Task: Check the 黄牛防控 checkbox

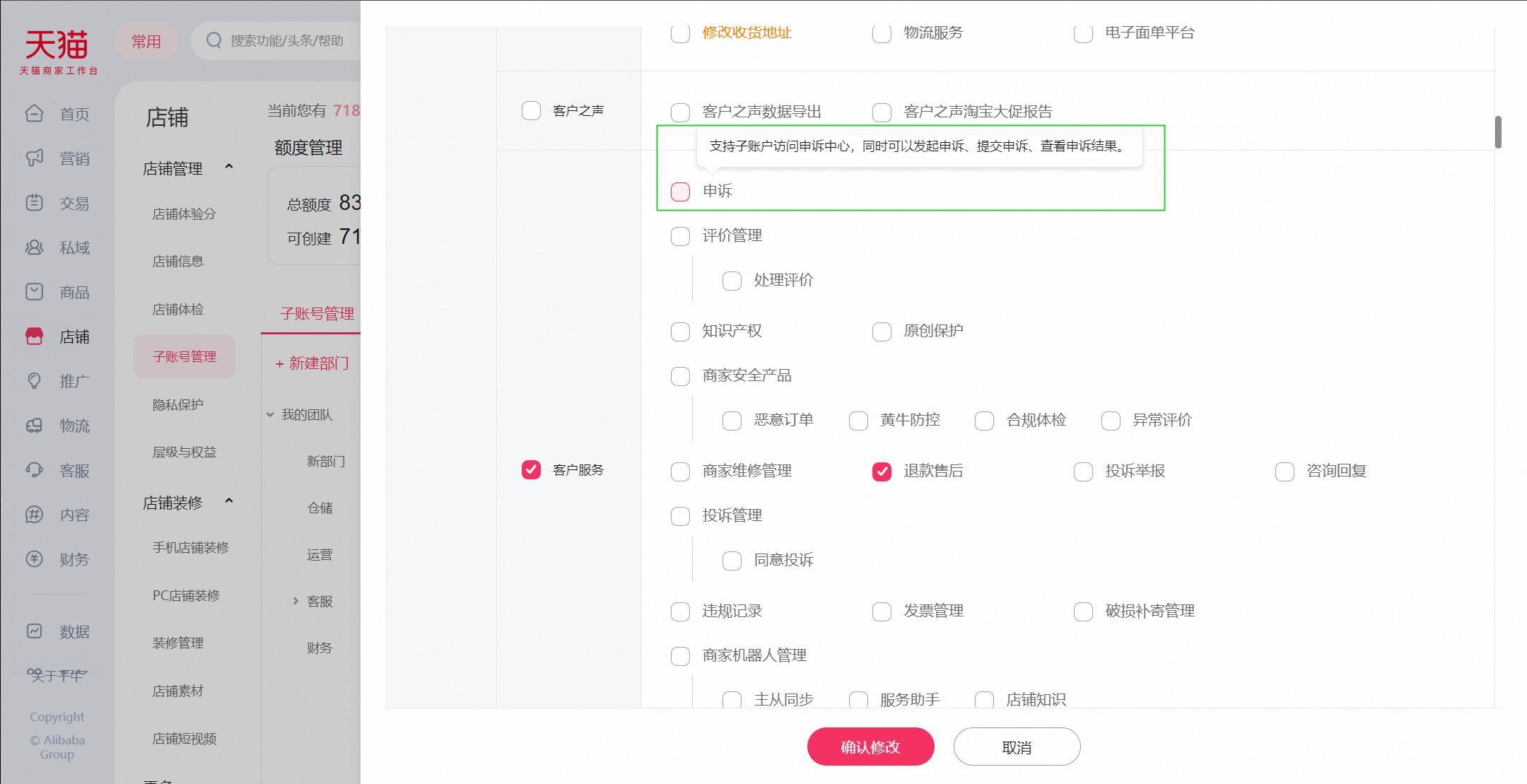Action: click(x=858, y=421)
